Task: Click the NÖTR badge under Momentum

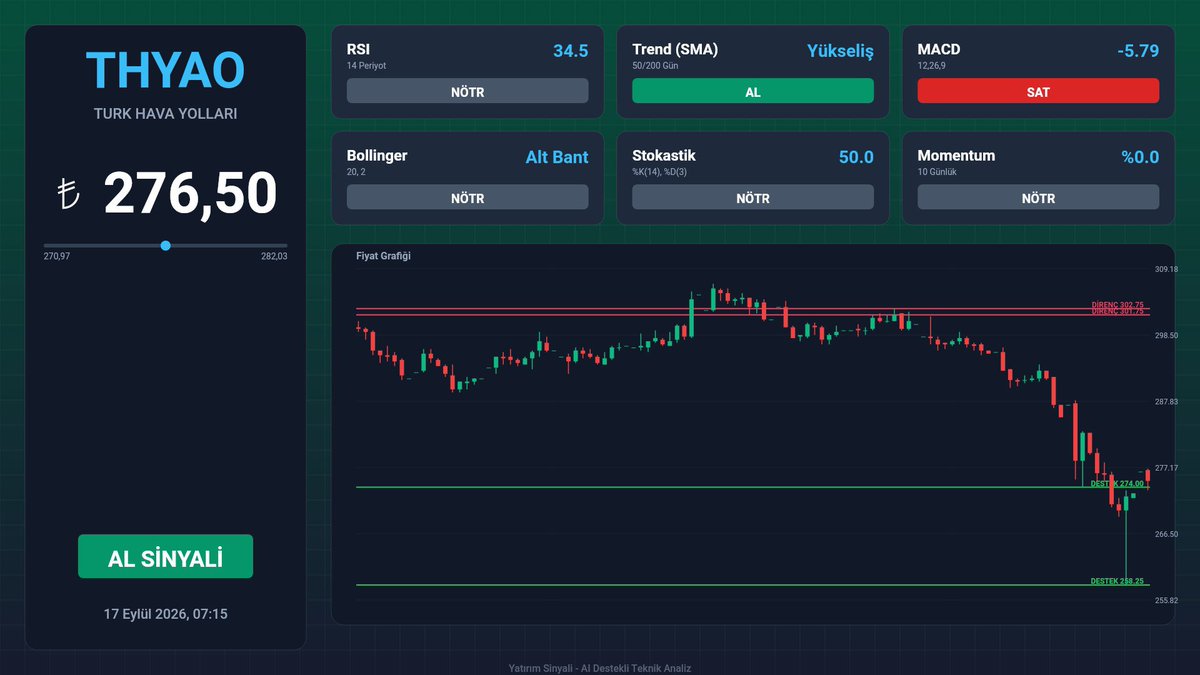Action: 1038,198
